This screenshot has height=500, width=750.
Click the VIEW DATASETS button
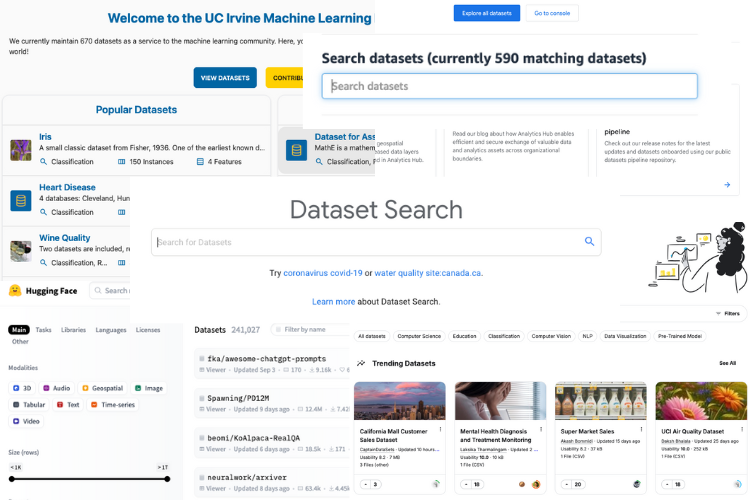(x=225, y=77)
